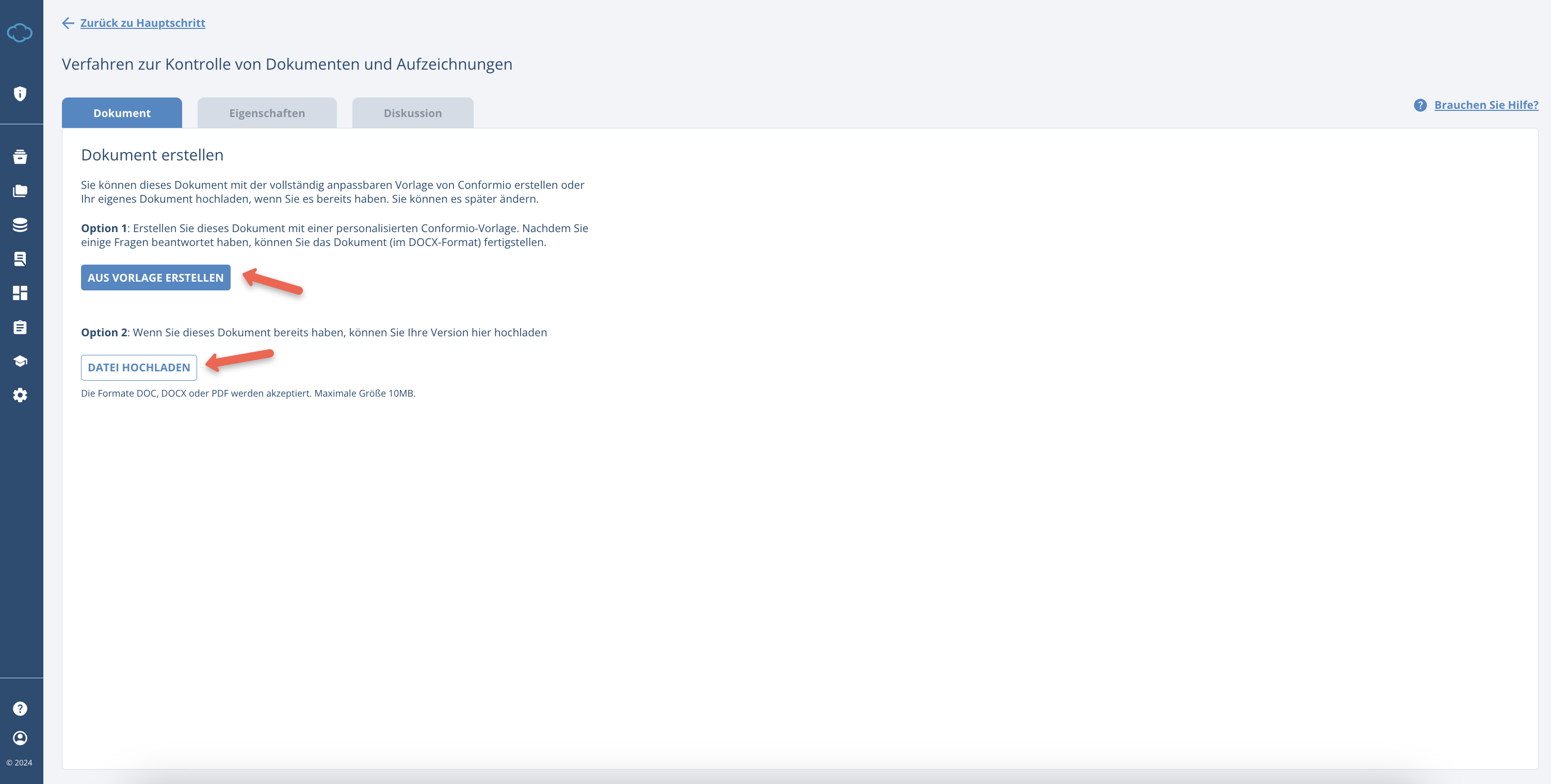Open the training graduation cap icon
Image resolution: width=1551 pixels, height=784 pixels.
click(20, 361)
